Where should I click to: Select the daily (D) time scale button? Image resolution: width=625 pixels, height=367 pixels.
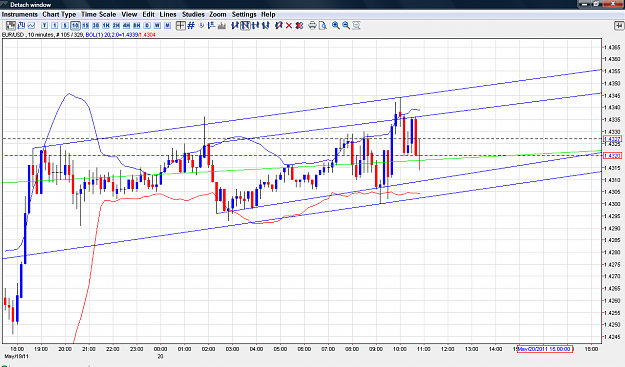pyautogui.click(x=147, y=26)
